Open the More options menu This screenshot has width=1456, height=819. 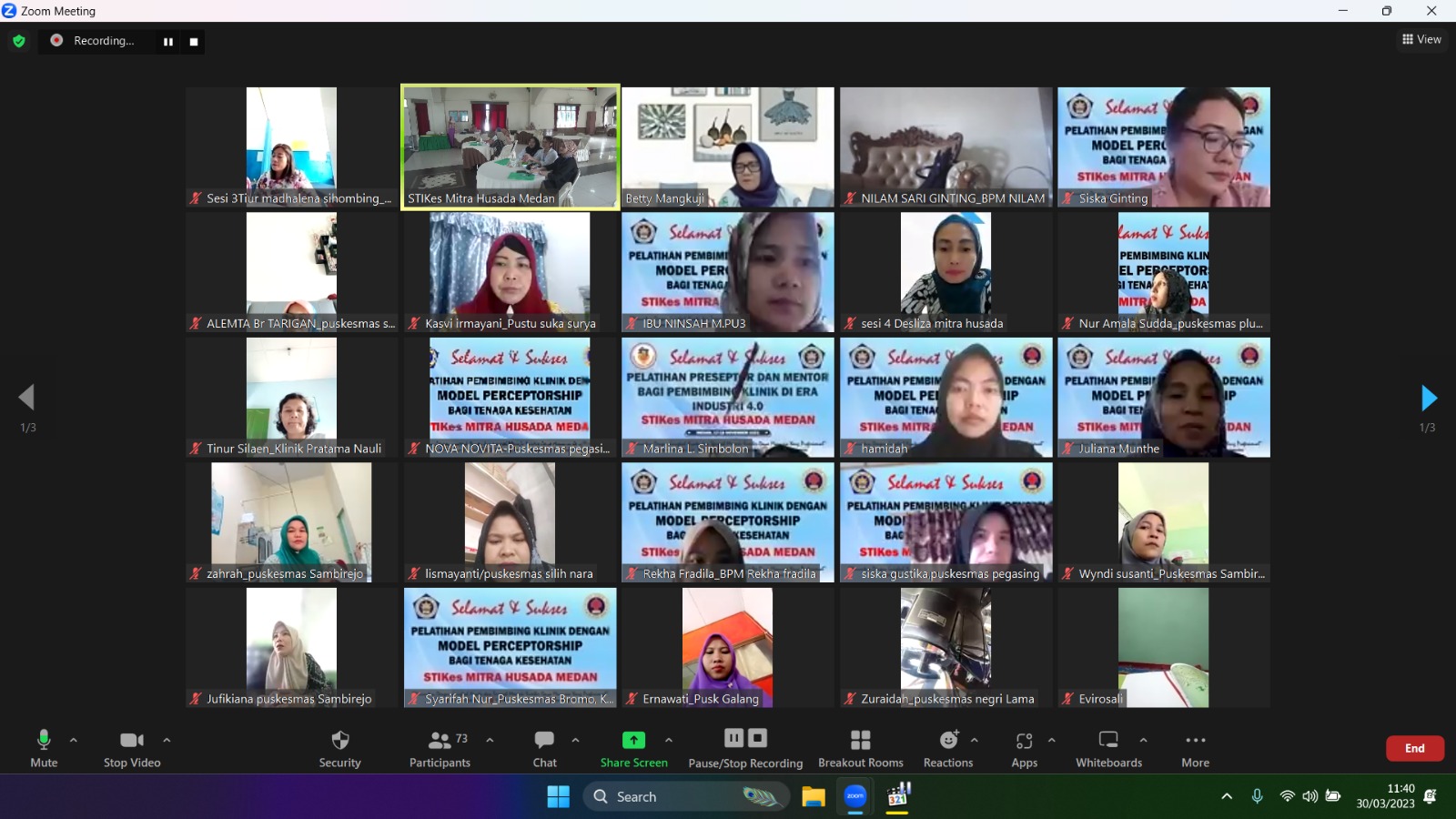(x=1195, y=748)
